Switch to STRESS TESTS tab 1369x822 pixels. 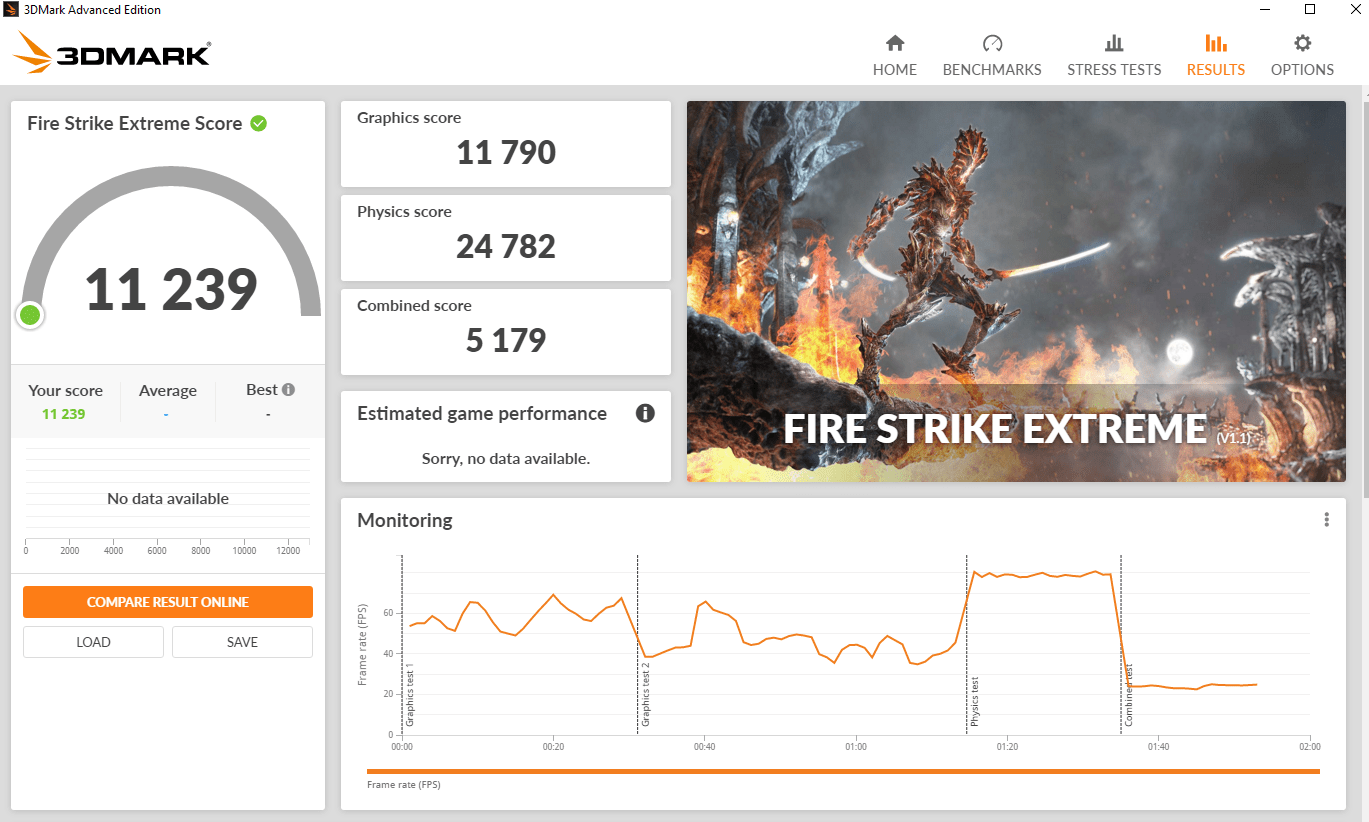(1114, 70)
